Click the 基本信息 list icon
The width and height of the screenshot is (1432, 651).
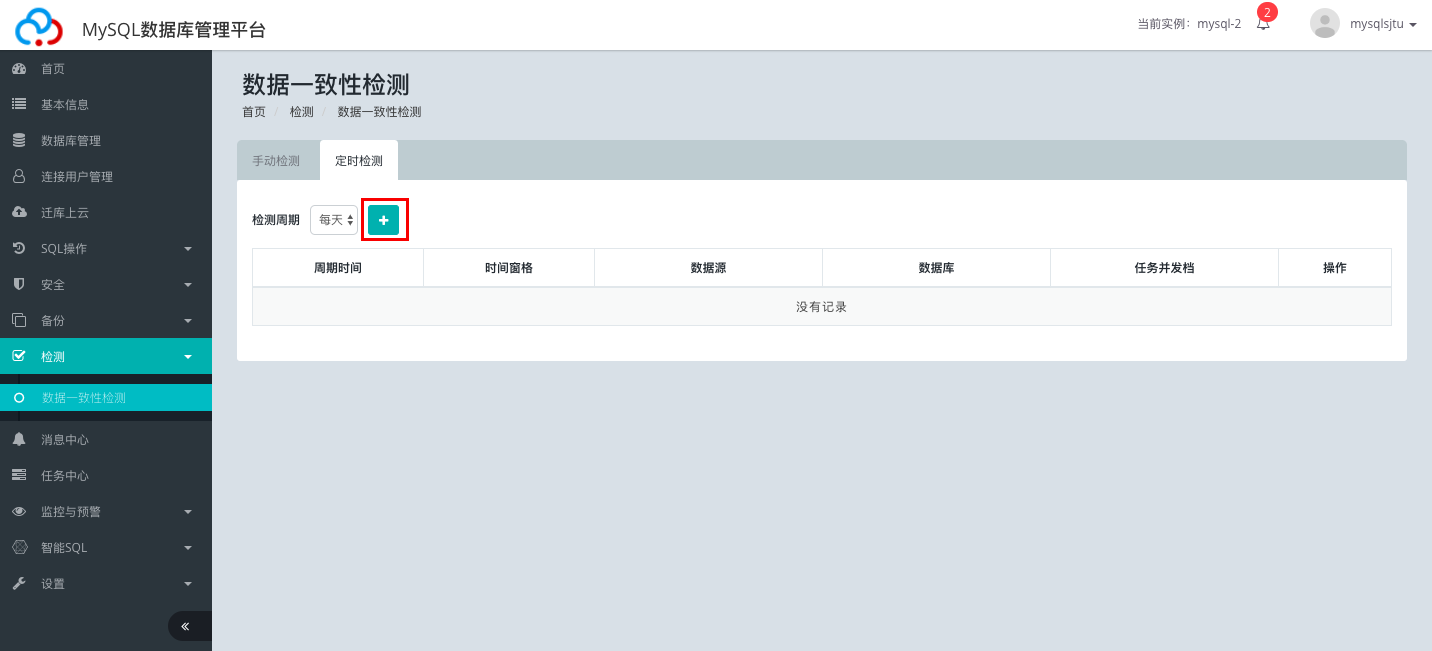point(18,104)
